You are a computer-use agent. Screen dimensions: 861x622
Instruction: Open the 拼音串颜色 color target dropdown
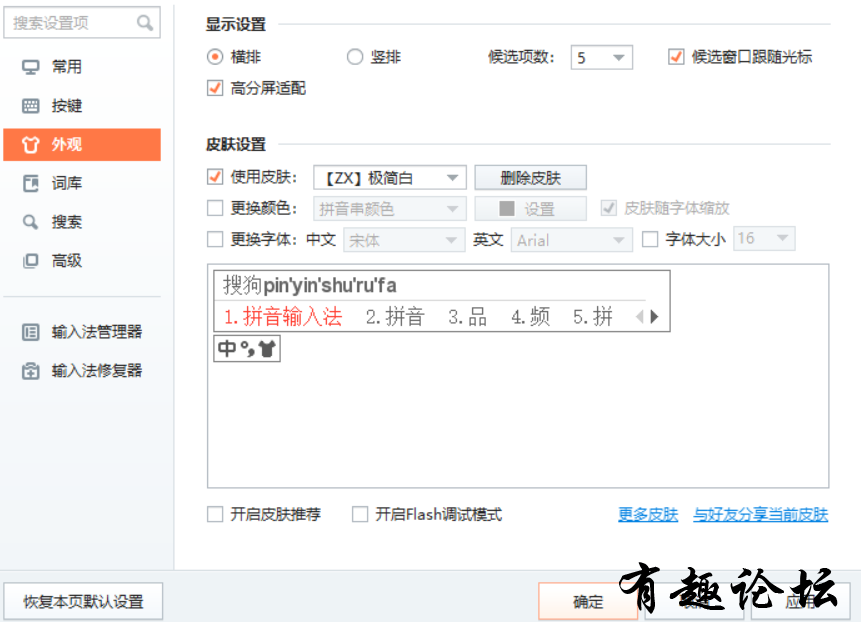pyautogui.click(x=390, y=209)
